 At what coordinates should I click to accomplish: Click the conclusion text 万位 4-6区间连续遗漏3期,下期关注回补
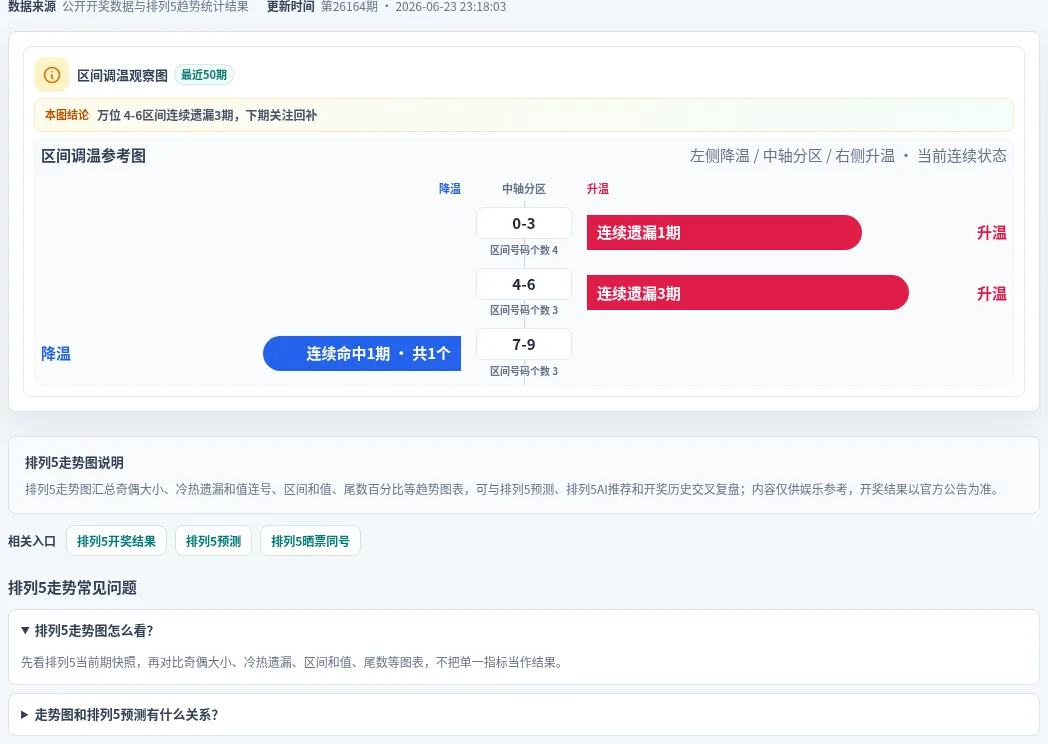207,115
